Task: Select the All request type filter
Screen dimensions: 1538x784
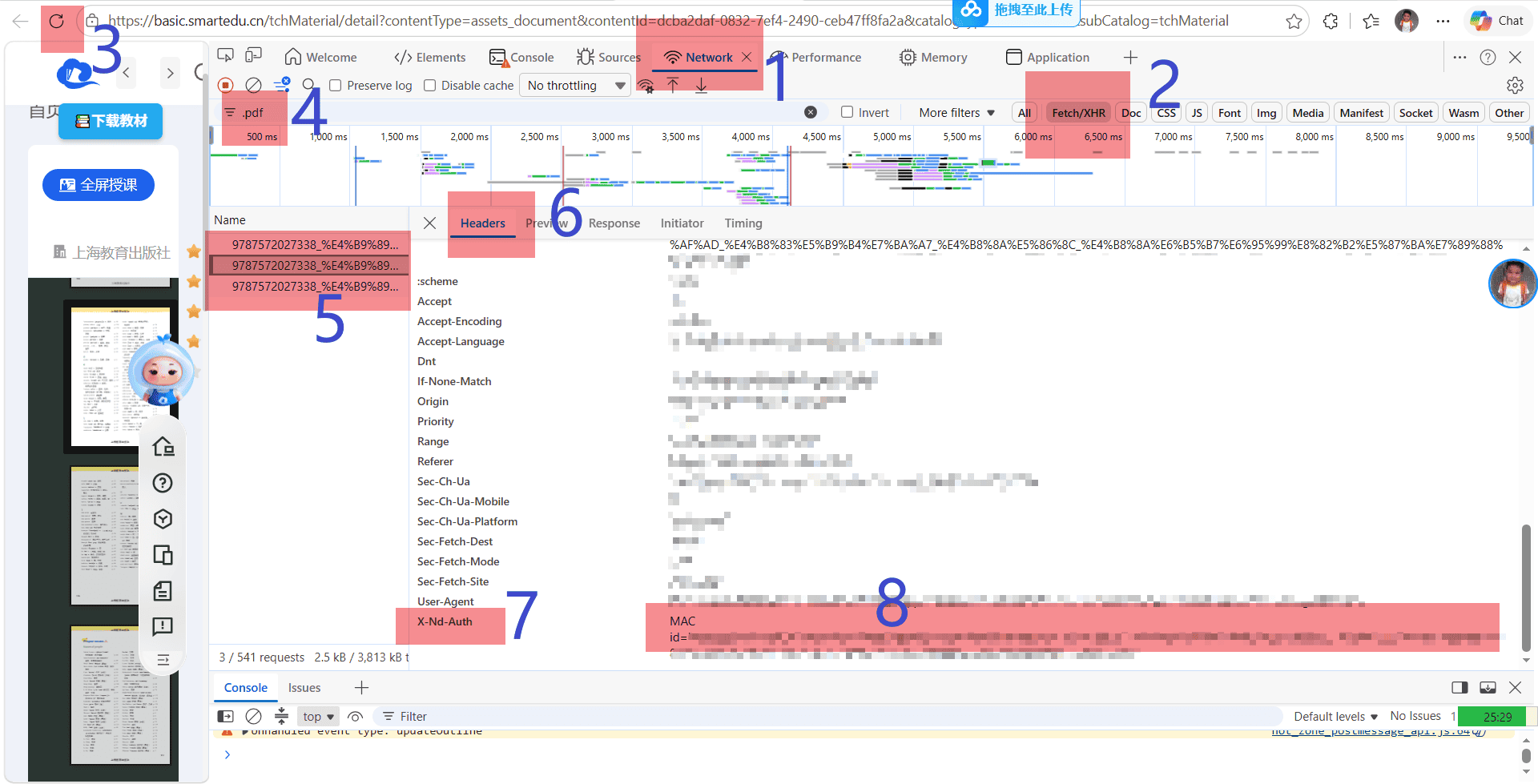Action: point(1025,113)
